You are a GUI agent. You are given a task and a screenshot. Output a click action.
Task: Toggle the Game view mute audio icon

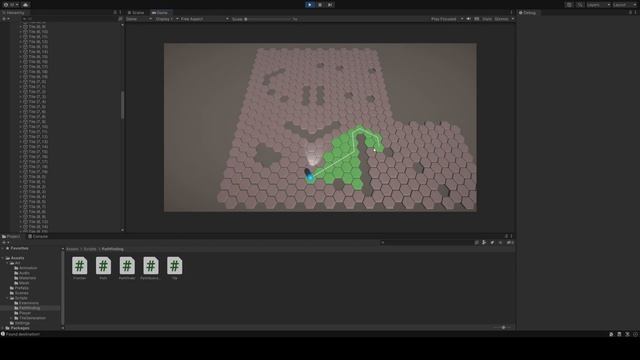(x=469, y=19)
